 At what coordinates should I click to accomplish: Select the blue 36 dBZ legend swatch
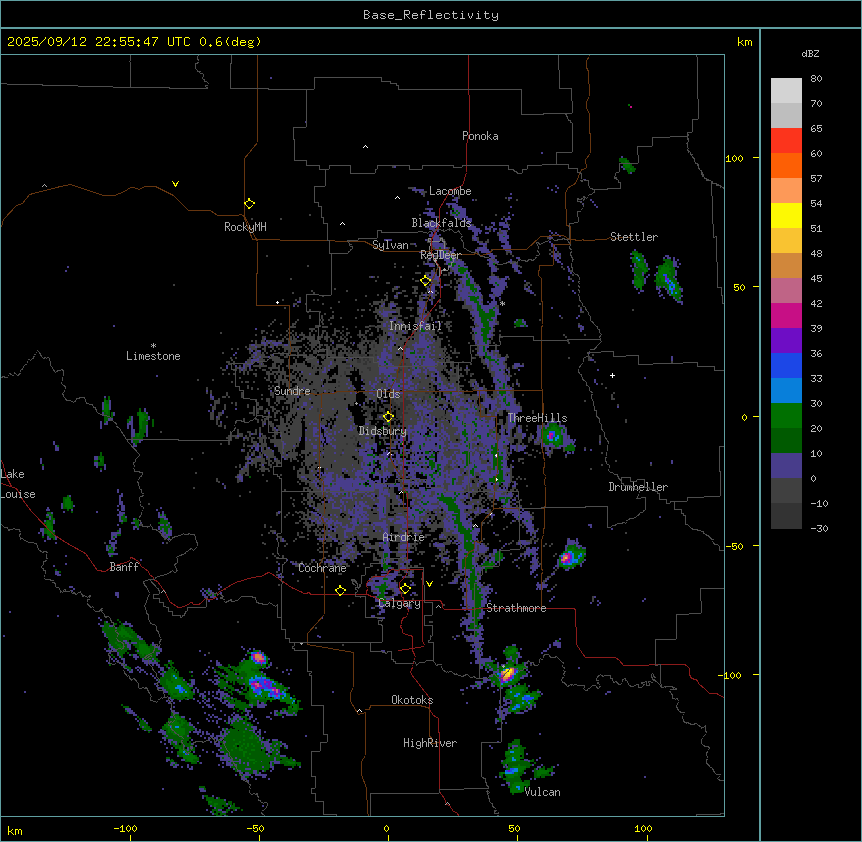[786, 365]
